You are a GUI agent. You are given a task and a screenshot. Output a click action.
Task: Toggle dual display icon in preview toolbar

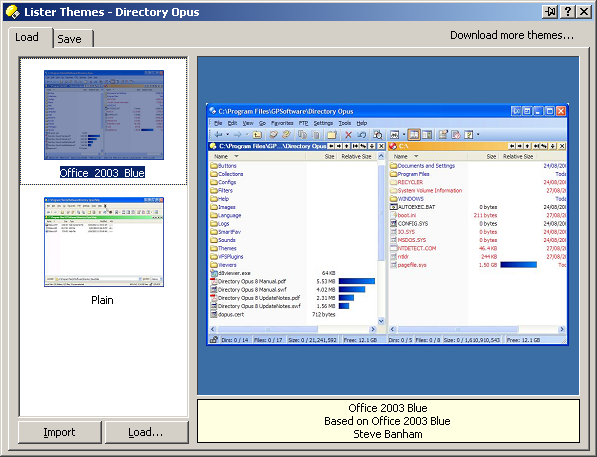pos(414,134)
